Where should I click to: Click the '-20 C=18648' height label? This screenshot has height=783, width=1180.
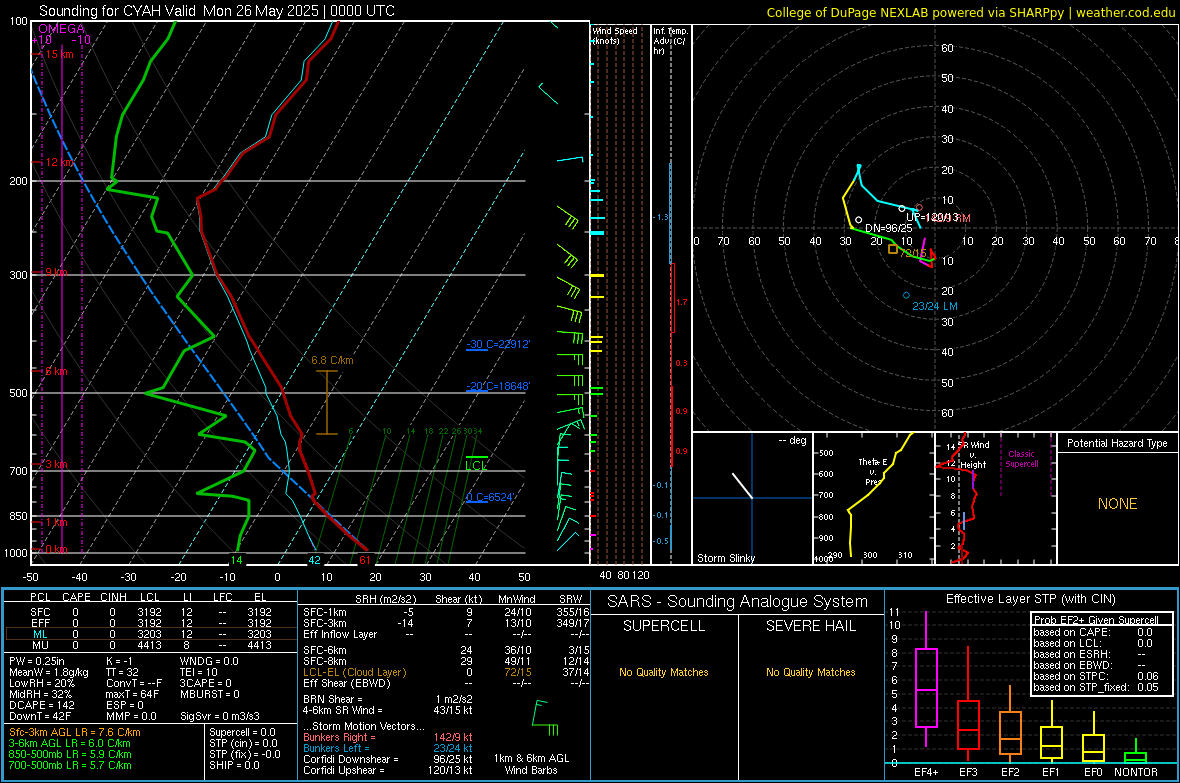pos(498,386)
